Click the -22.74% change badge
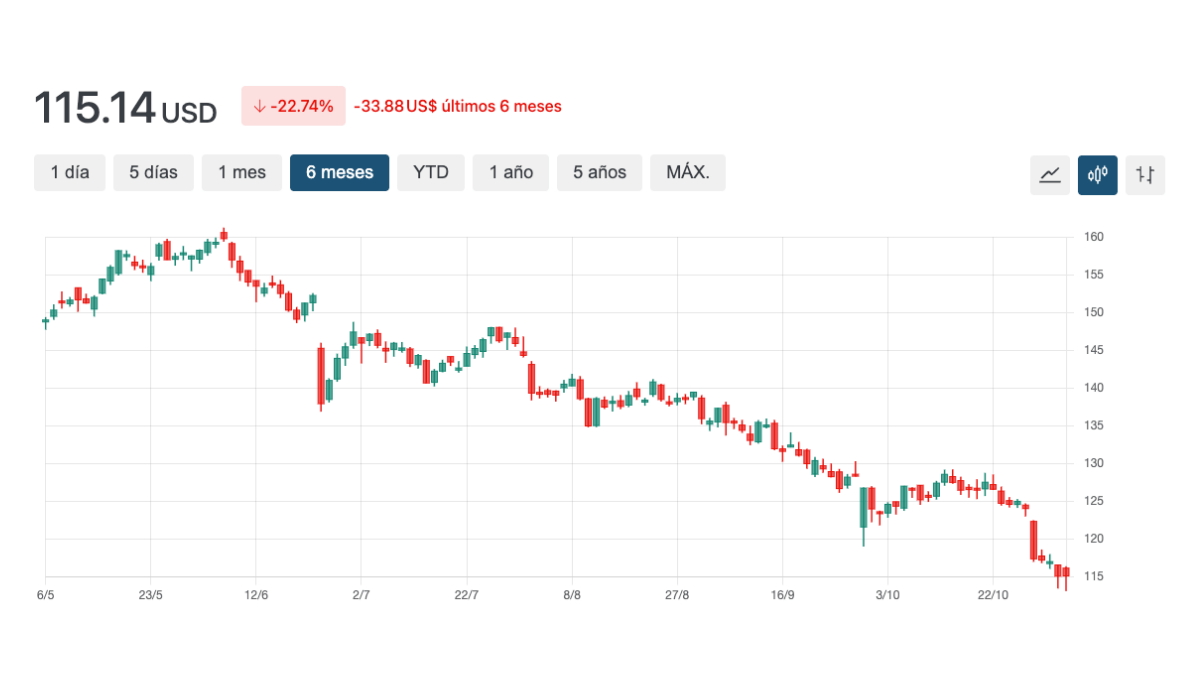The width and height of the screenshot is (1200, 675). [293, 105]
